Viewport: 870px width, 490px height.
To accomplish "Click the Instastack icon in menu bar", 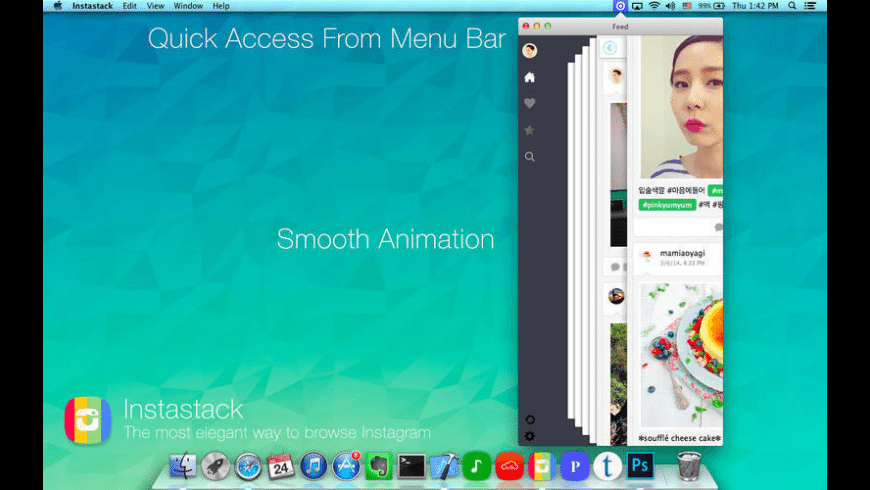I will [x=620, y=6].
